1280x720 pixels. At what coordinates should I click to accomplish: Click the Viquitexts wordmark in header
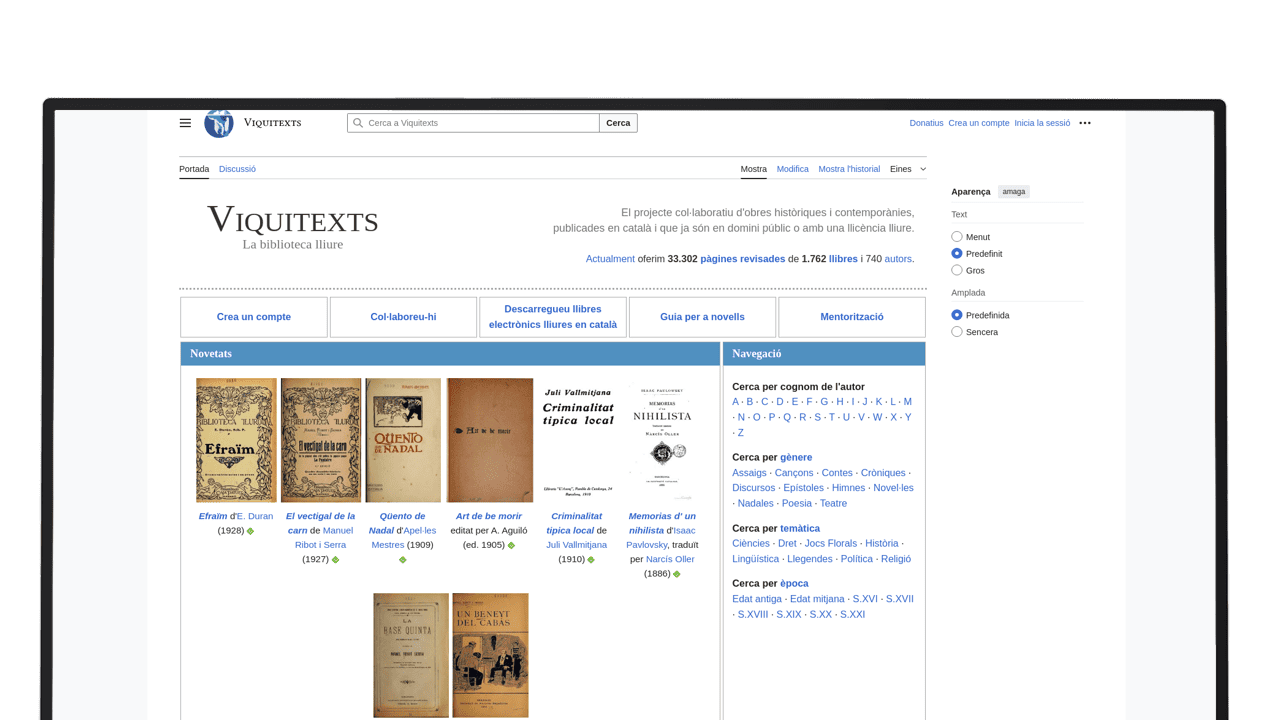coord(272,122)
